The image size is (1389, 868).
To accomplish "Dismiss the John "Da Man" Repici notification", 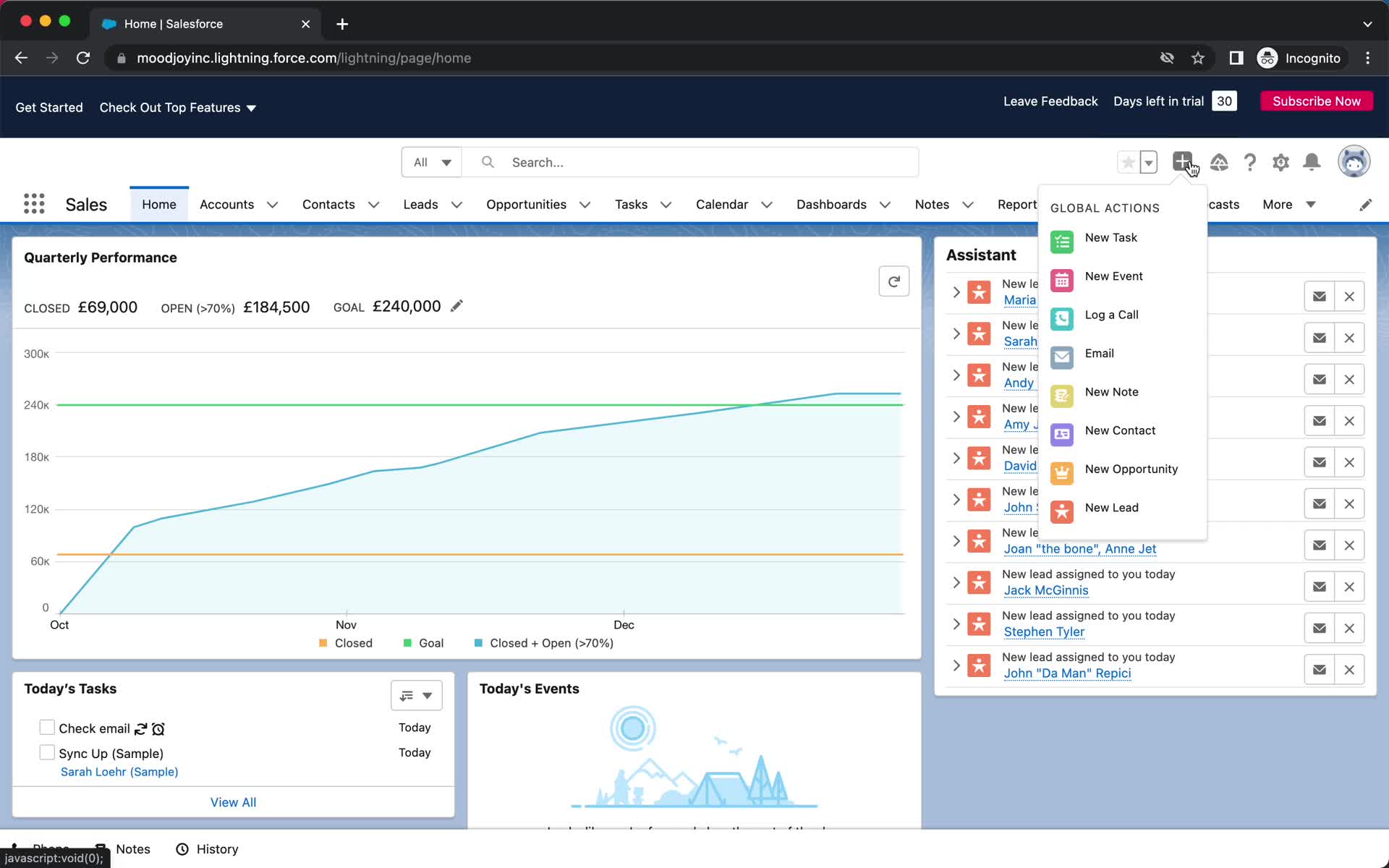I will (1349, 670).
